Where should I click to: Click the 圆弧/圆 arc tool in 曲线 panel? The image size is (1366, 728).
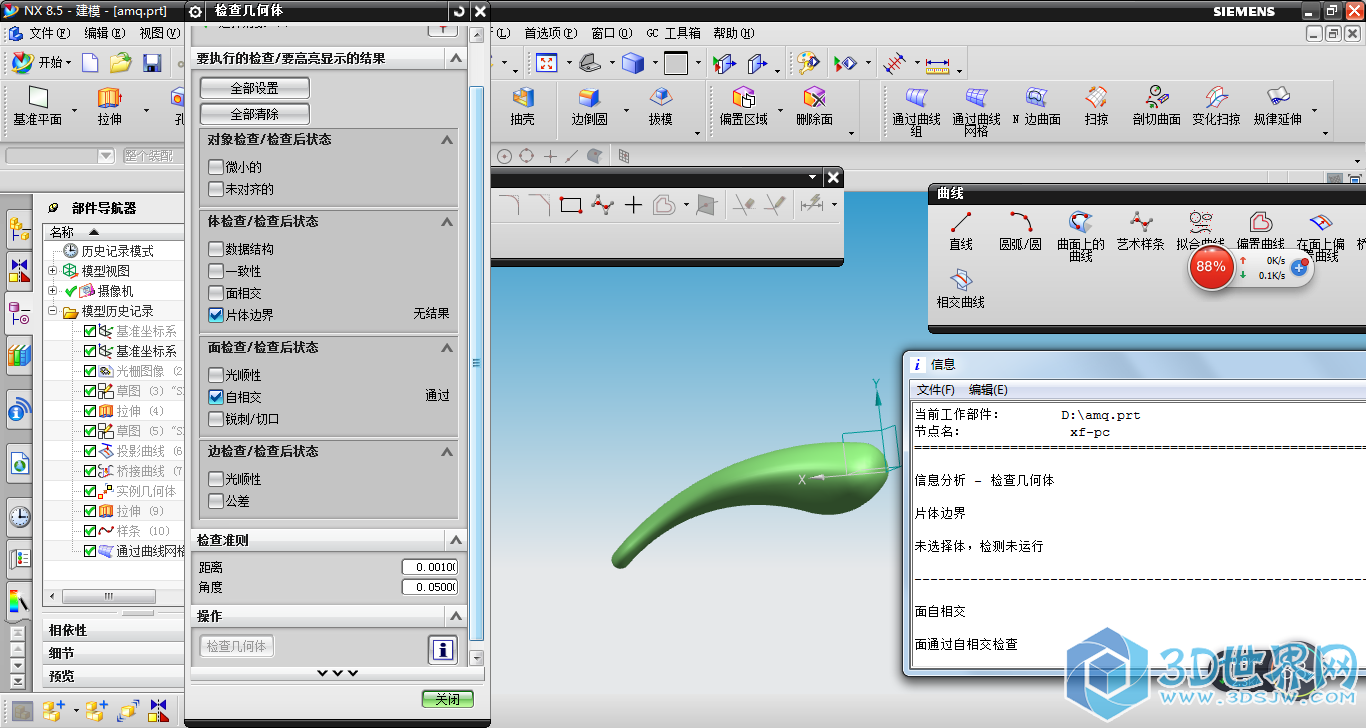coord(1020,230)
